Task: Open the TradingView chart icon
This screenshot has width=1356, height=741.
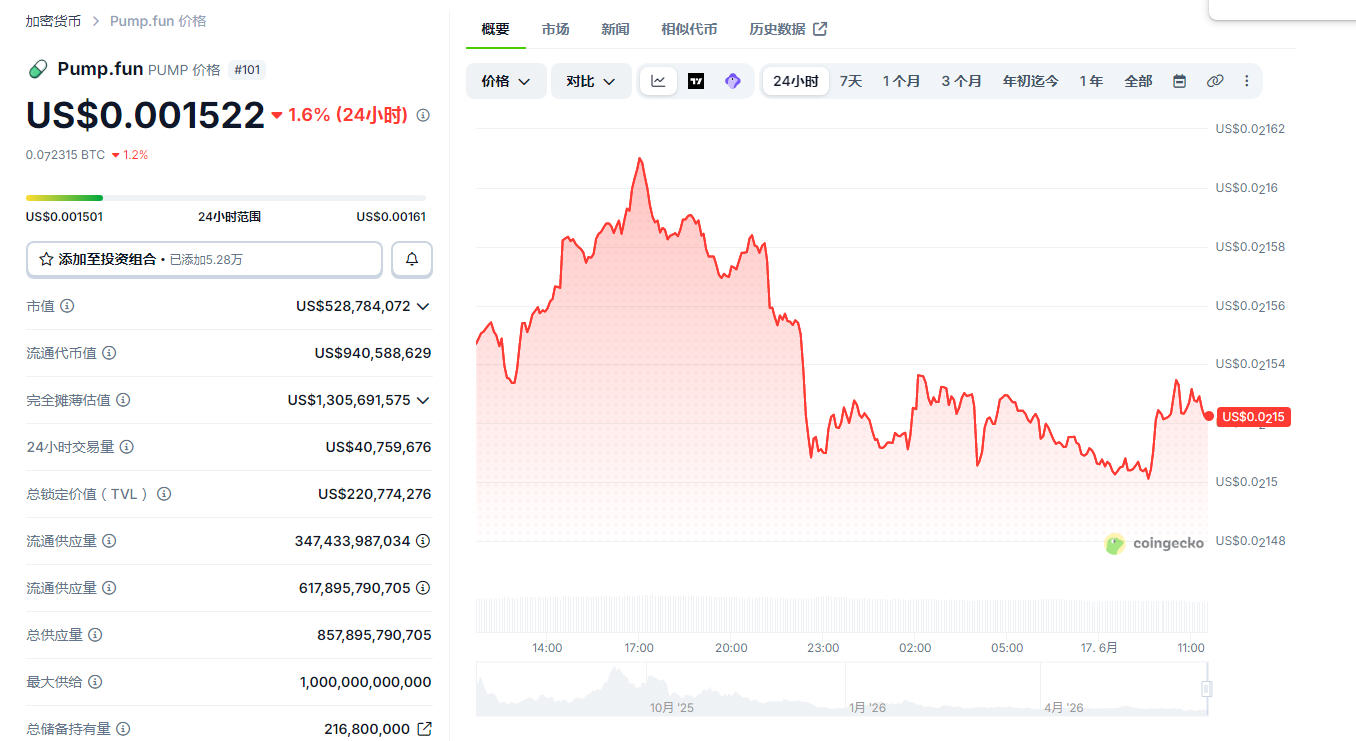Action: (x=696, y=81)
